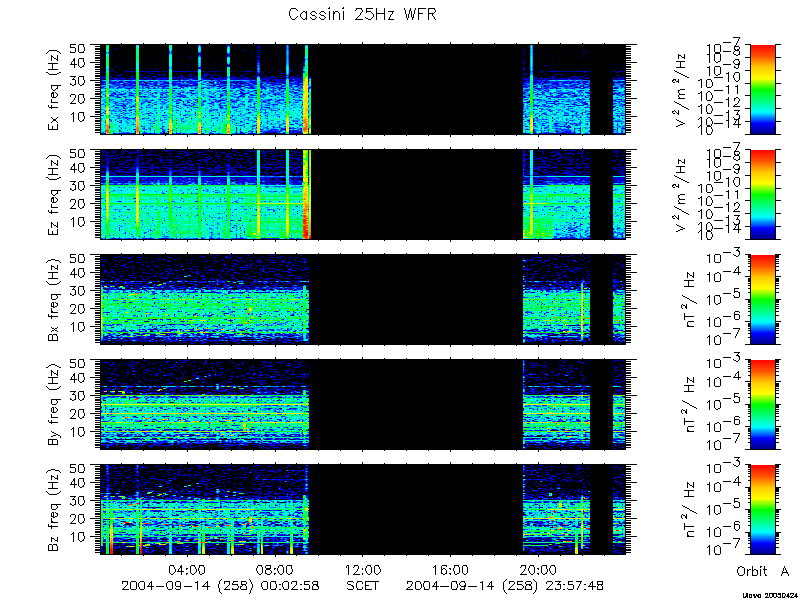Click the "Cassini 25Hz WFR" plot title
This screenshot has height=600, width=800.
click(x=362, y=14)
